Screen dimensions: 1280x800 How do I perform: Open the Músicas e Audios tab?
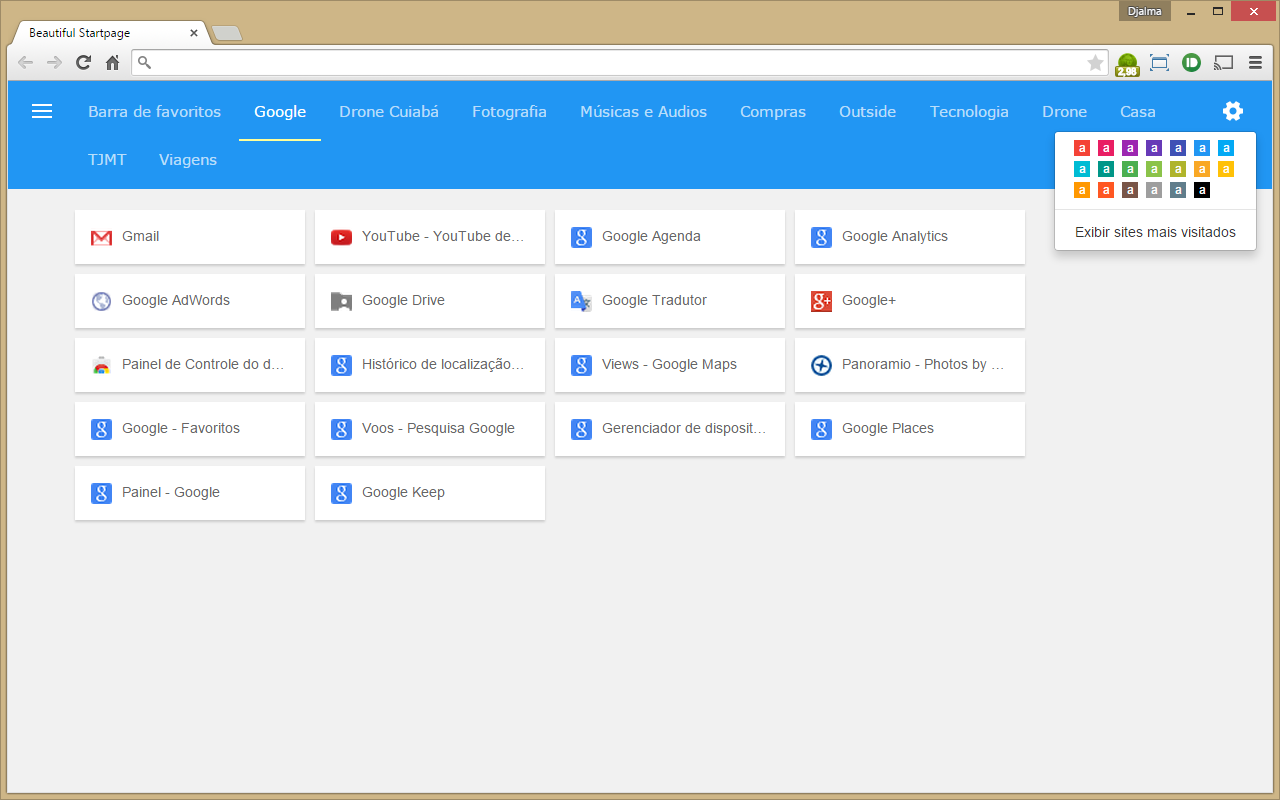click(643, 112)
